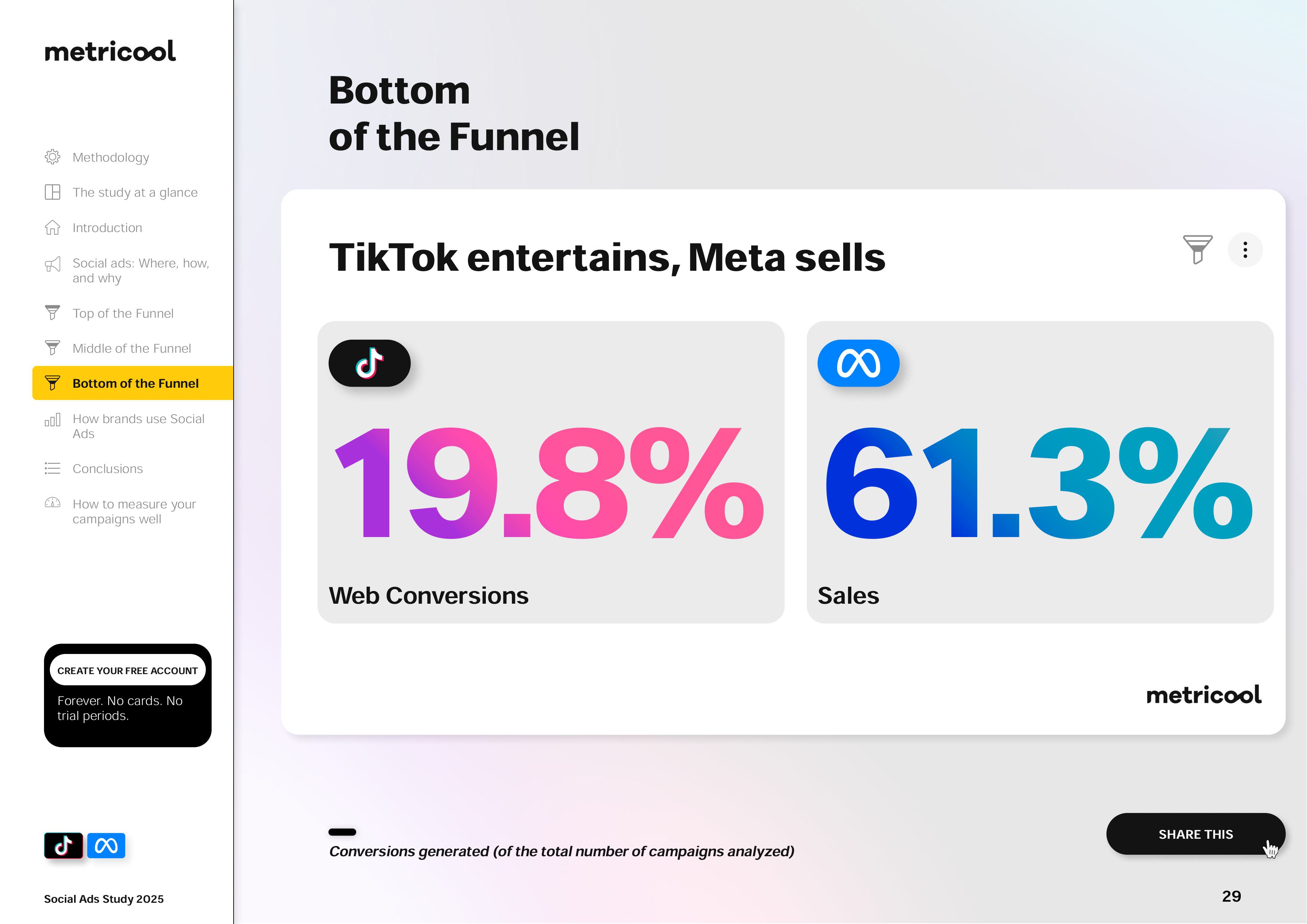Click the small TikTok icon in the bottom-left of the sidebar

click(64, 845)
